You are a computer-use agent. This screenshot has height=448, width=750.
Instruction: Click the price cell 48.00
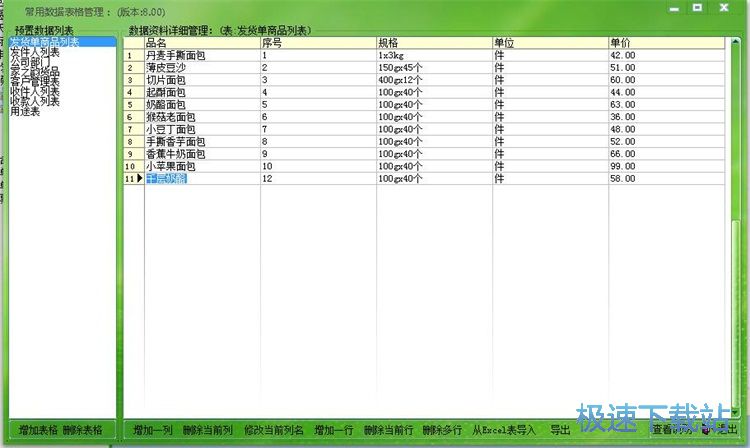[x=667, y=129]
